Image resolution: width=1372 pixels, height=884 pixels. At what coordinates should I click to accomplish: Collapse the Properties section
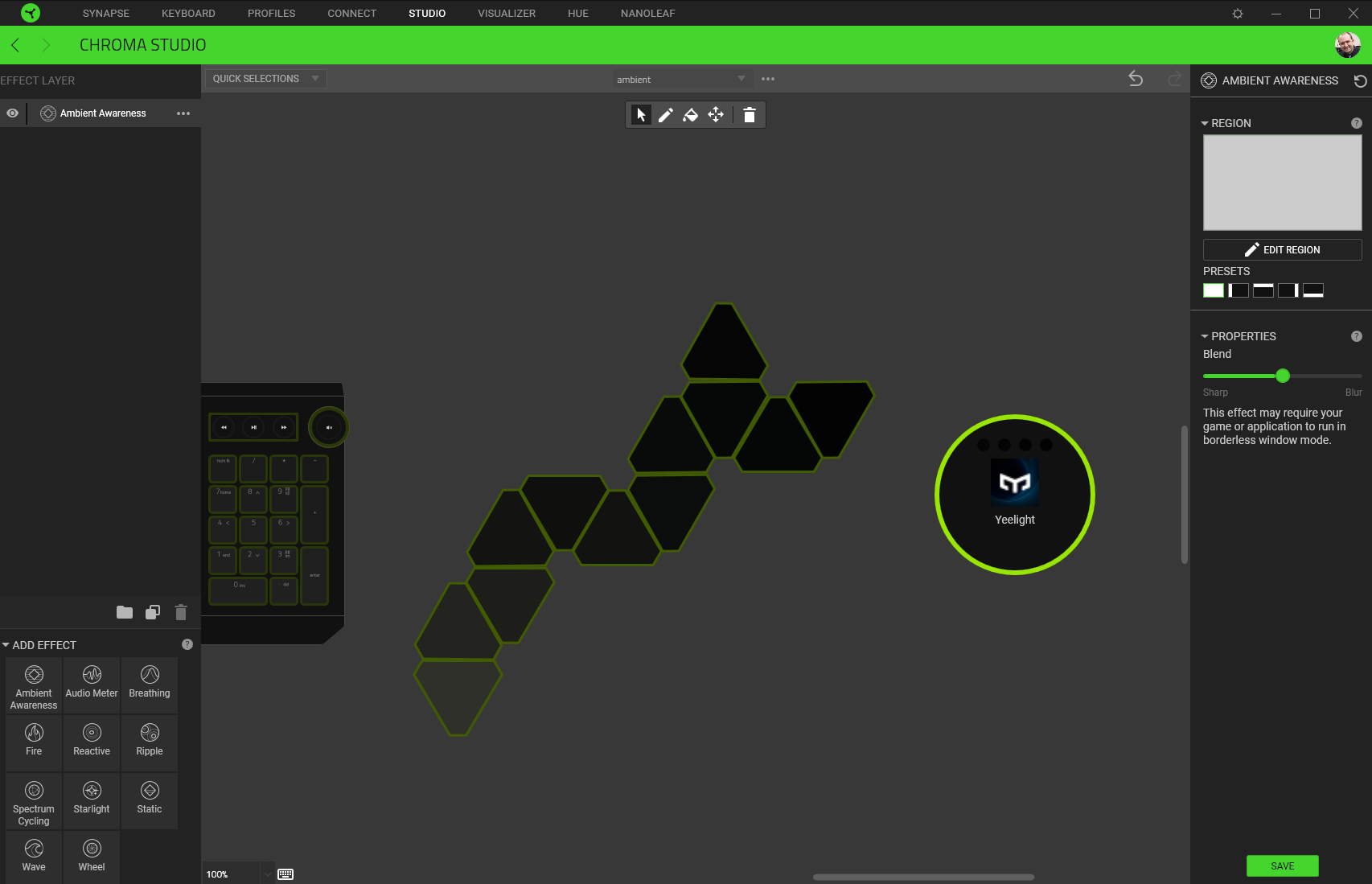click(1205, 336)
